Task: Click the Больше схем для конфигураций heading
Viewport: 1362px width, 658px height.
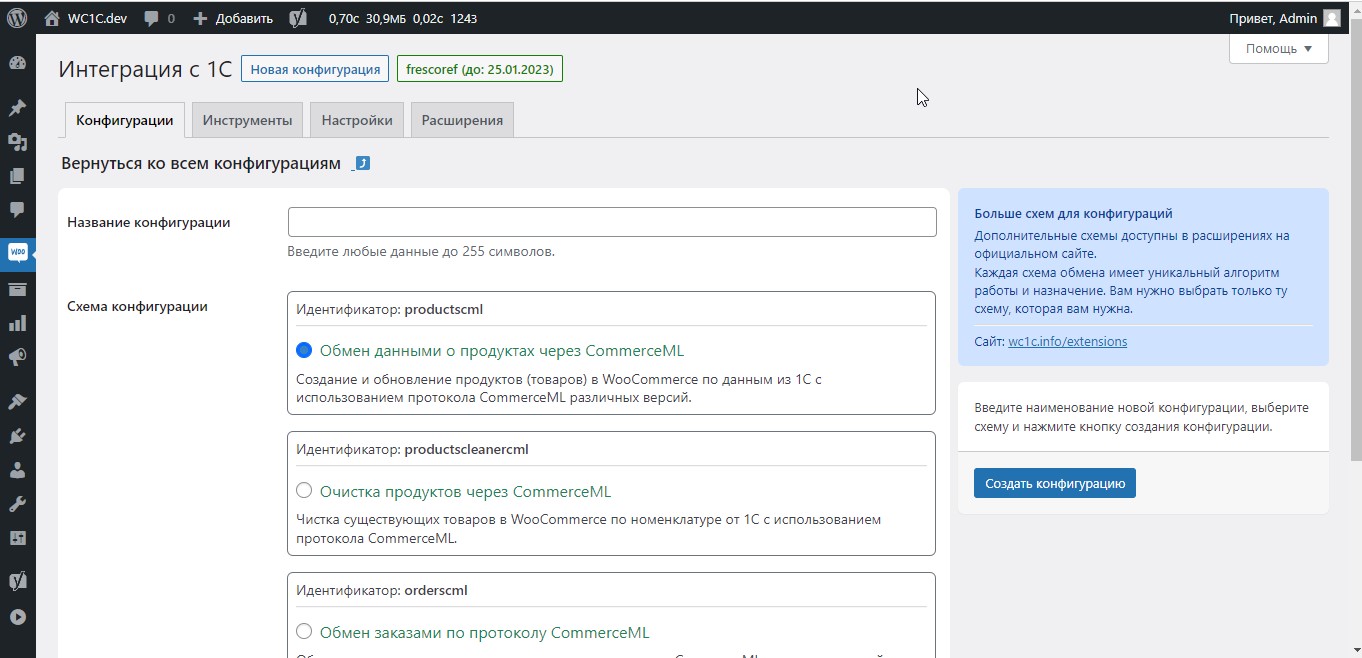Action: [x=1073, y=213]
